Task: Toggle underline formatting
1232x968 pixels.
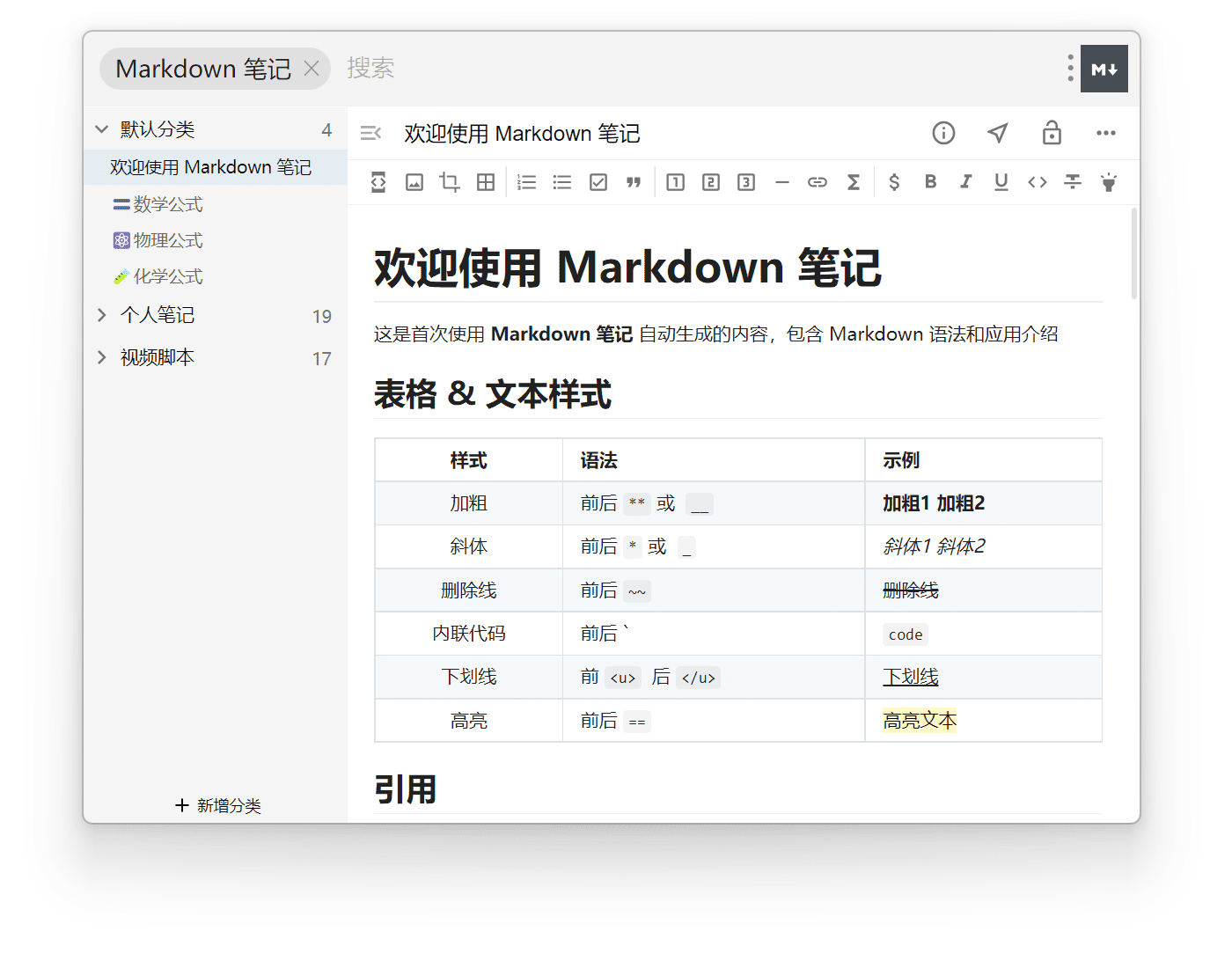Action: pyautogui.click(x=1001, y=182)
